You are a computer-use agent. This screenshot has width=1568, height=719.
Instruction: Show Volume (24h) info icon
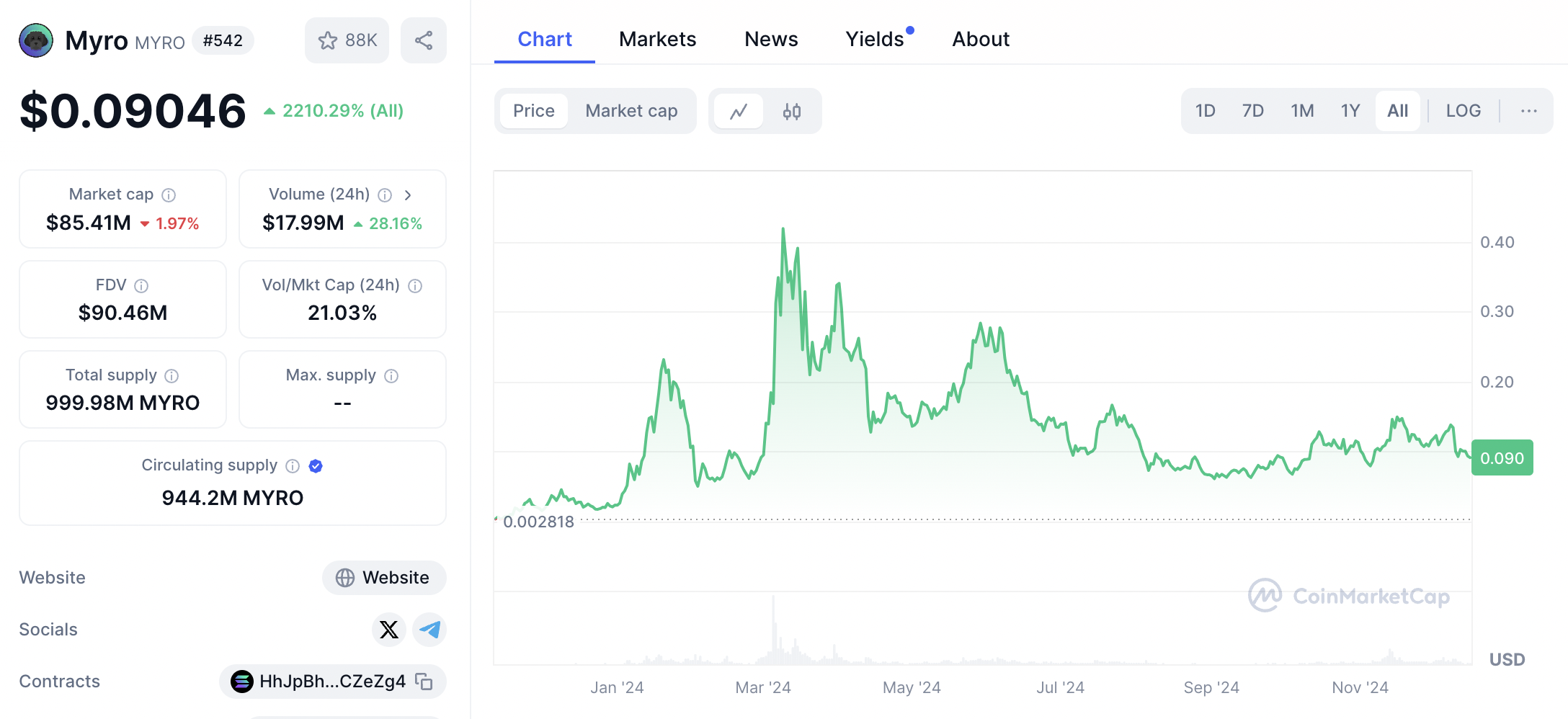coord(386,195)
